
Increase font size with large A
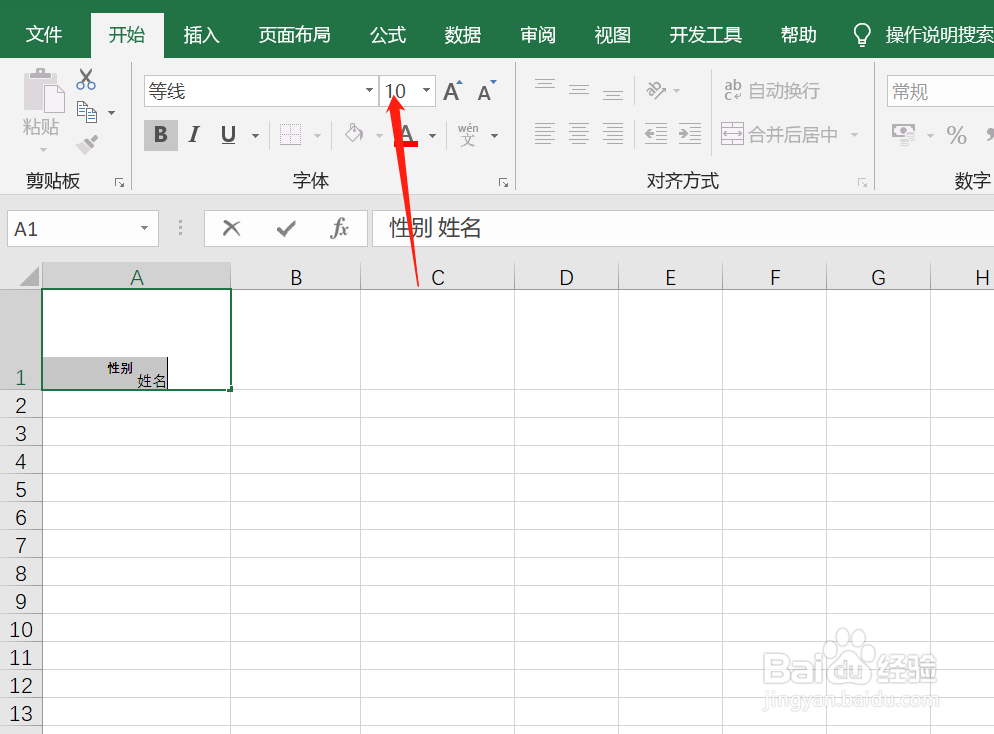(453, 91)
